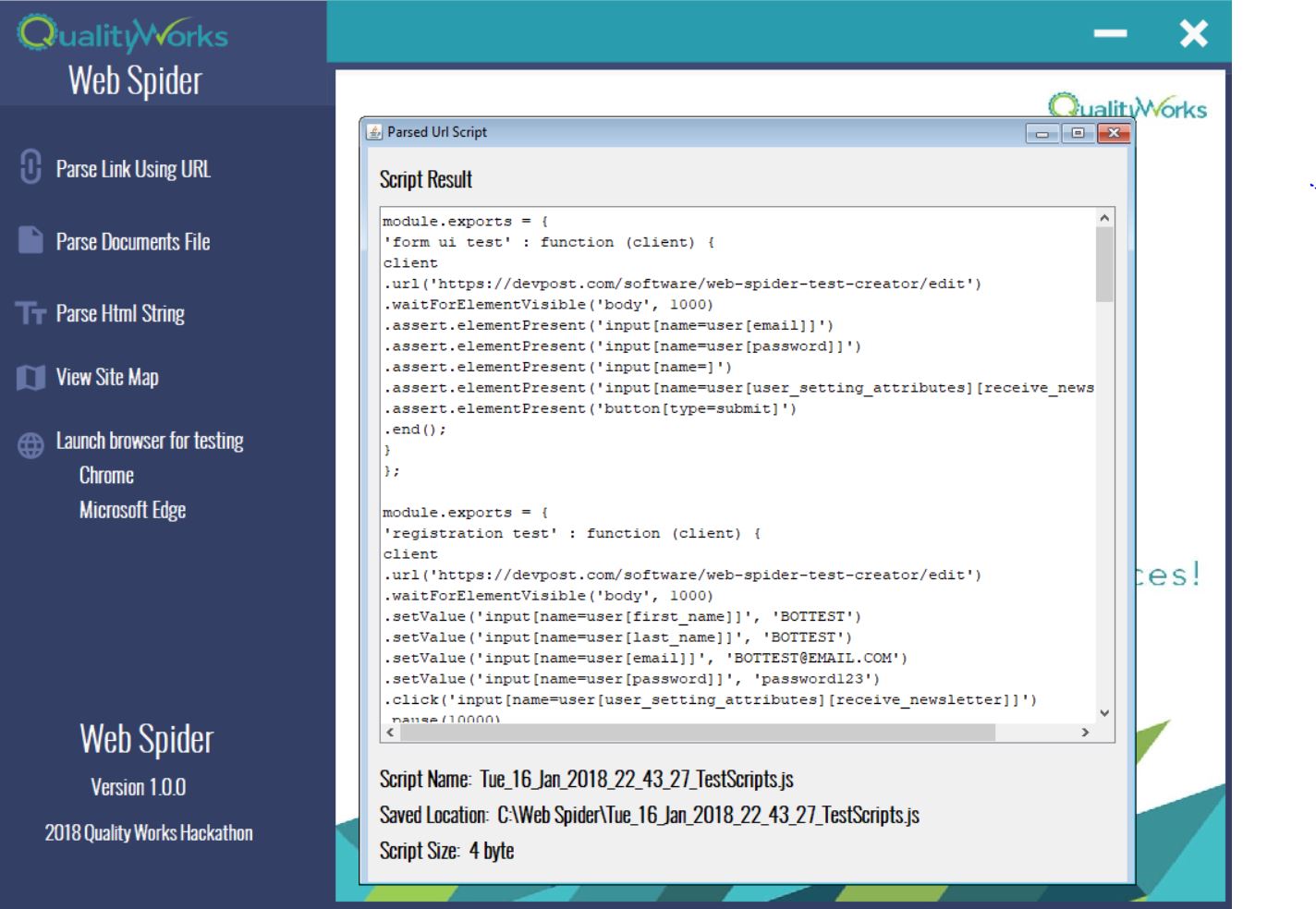Click the Saved Location path C:\Web Spider
Image resolution: width=1316 pixels, height=909 pixels.
(x=708, y=815)
